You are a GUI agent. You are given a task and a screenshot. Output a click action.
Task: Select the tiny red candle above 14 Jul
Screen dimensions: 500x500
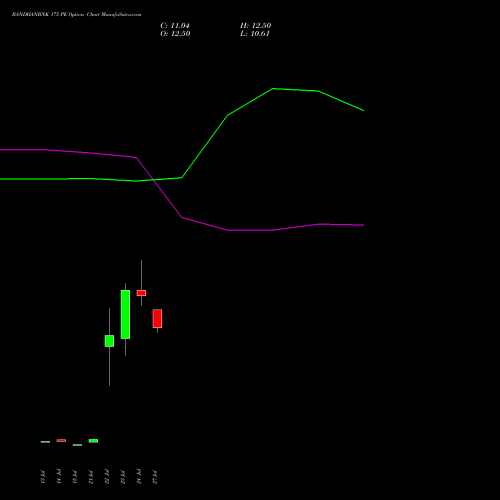61,441
